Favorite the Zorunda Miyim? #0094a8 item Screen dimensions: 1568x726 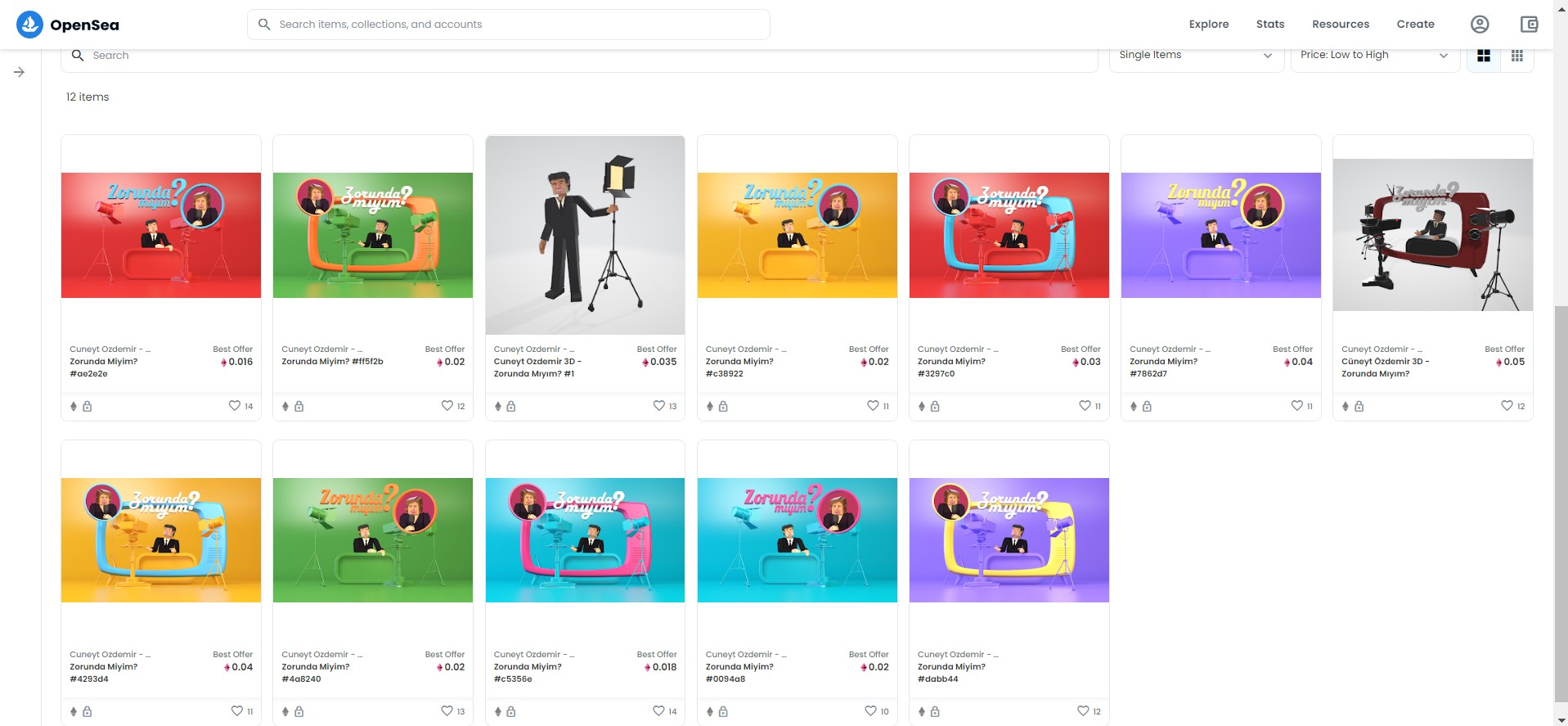pos(870,711)
